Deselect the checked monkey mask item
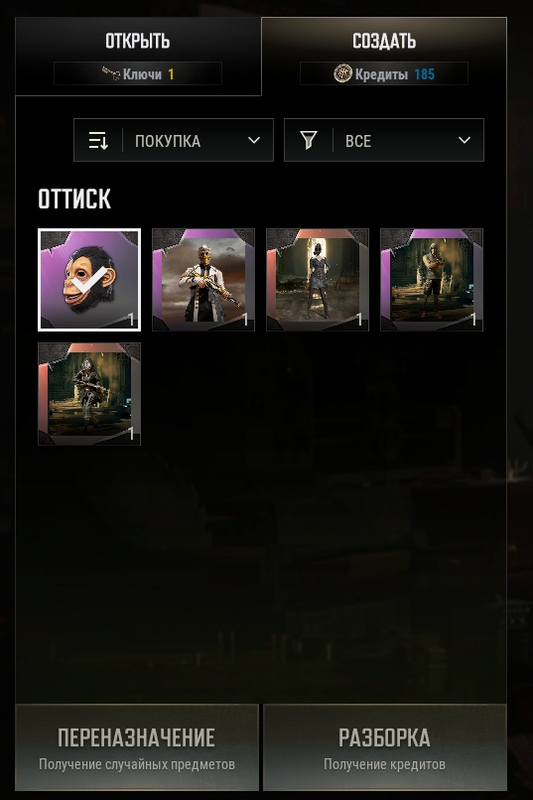 click(89, 280)
